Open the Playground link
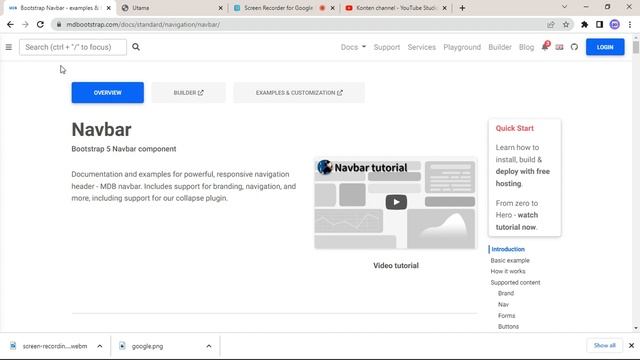 [x=462, y=47]
